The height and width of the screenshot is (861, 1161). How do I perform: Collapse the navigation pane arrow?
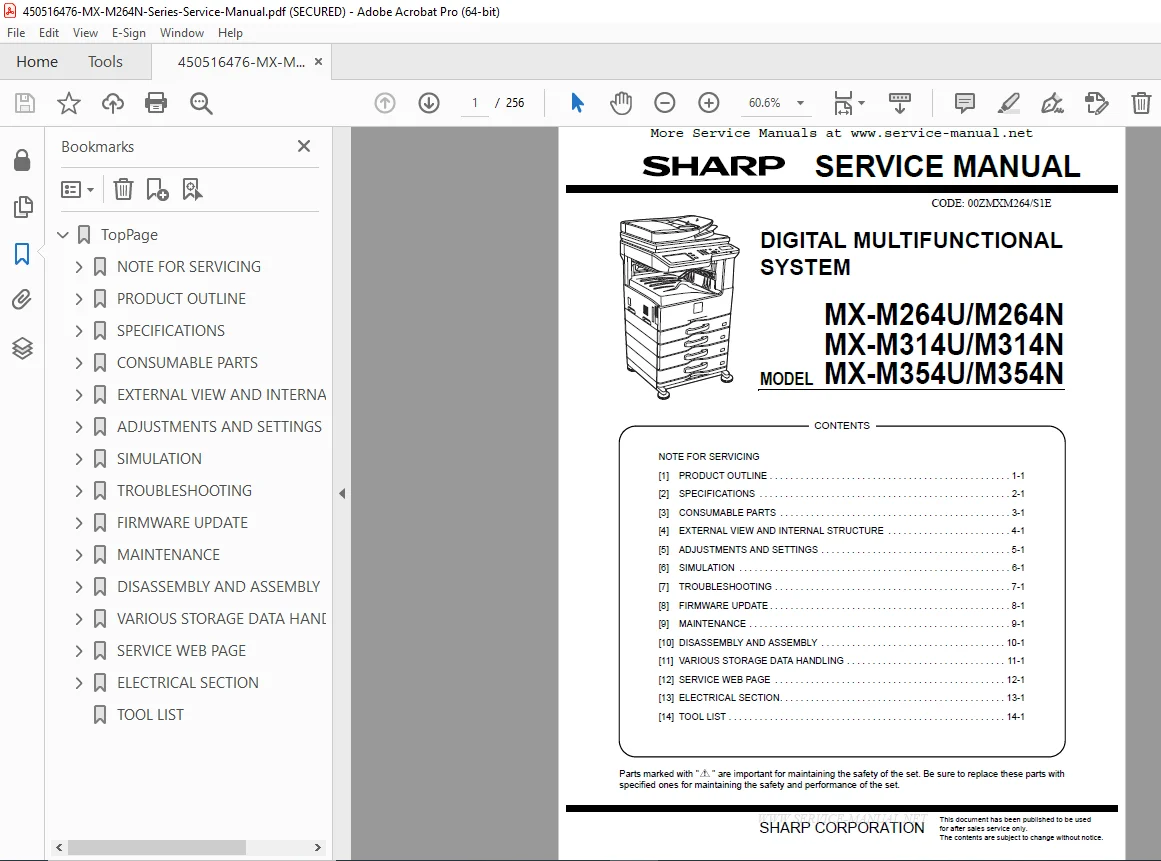coord(342,493)
